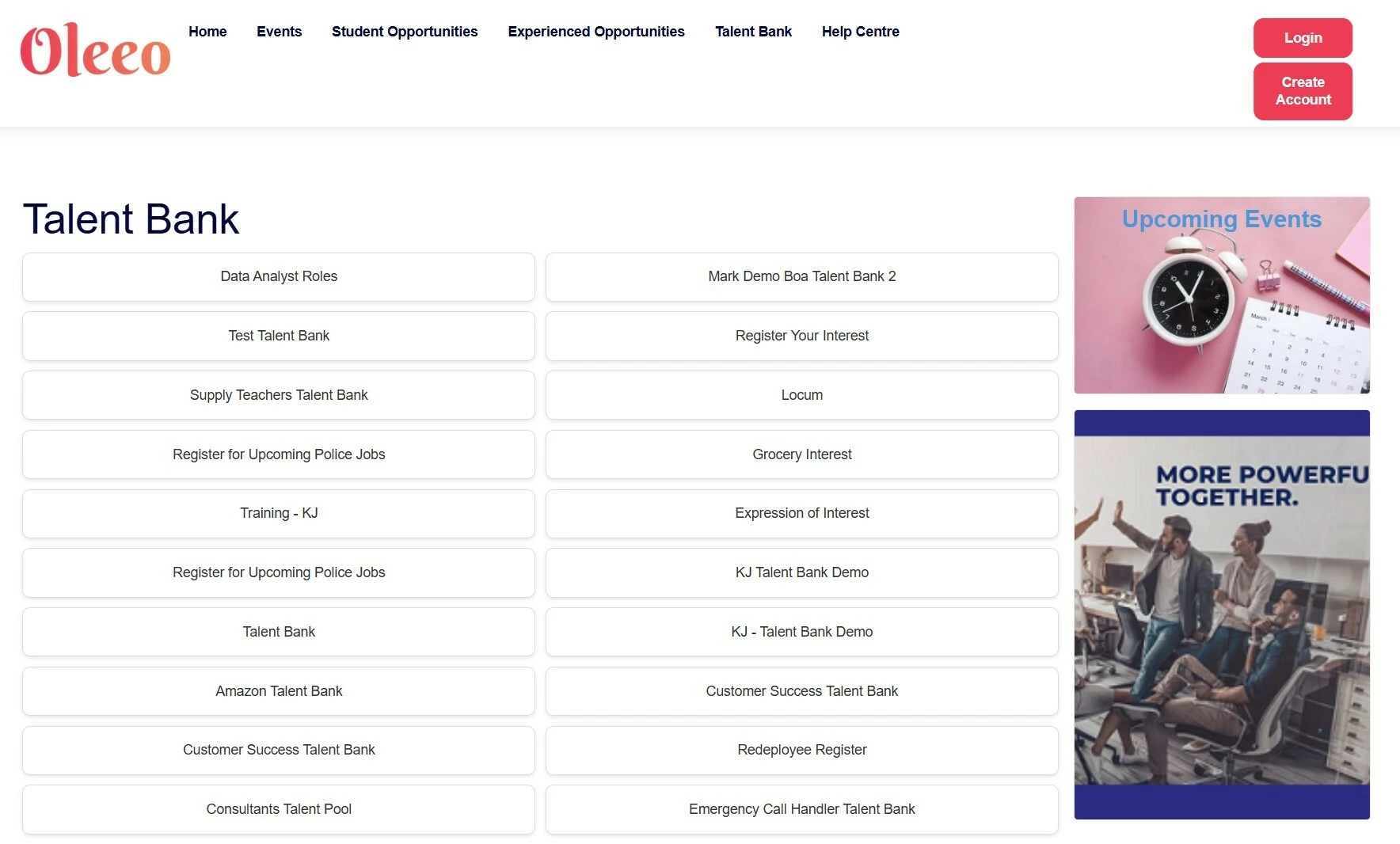The width and height of the screenshot is (1400, 844).
Task: Choose Expression of Interest
Action: pos(802,514)
